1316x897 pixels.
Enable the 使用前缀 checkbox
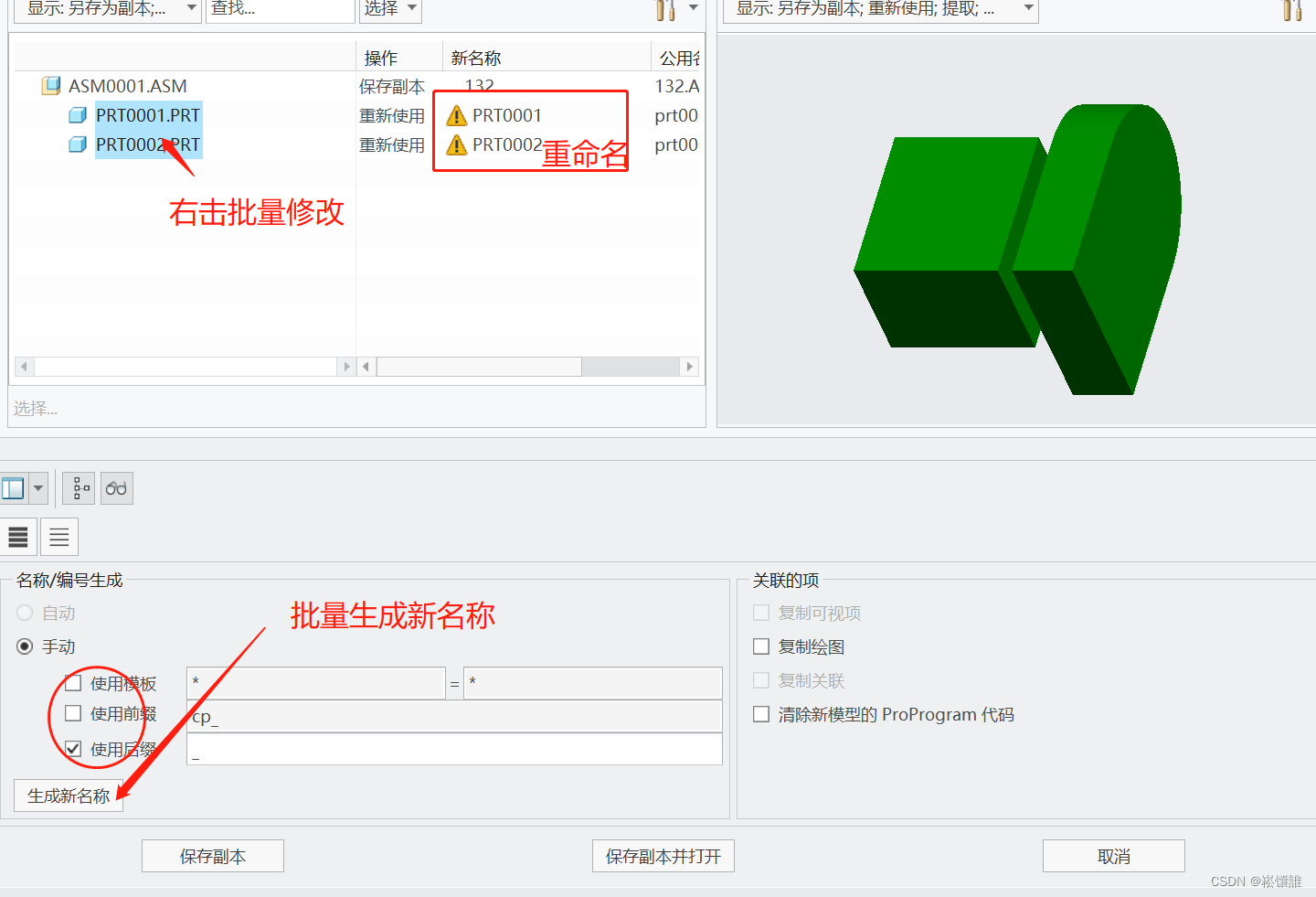73,713
